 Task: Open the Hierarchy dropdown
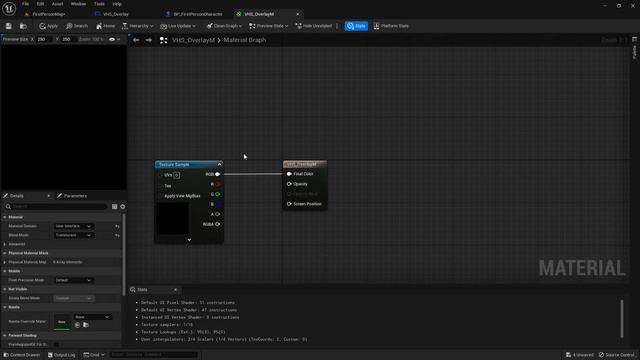(137, 26)
